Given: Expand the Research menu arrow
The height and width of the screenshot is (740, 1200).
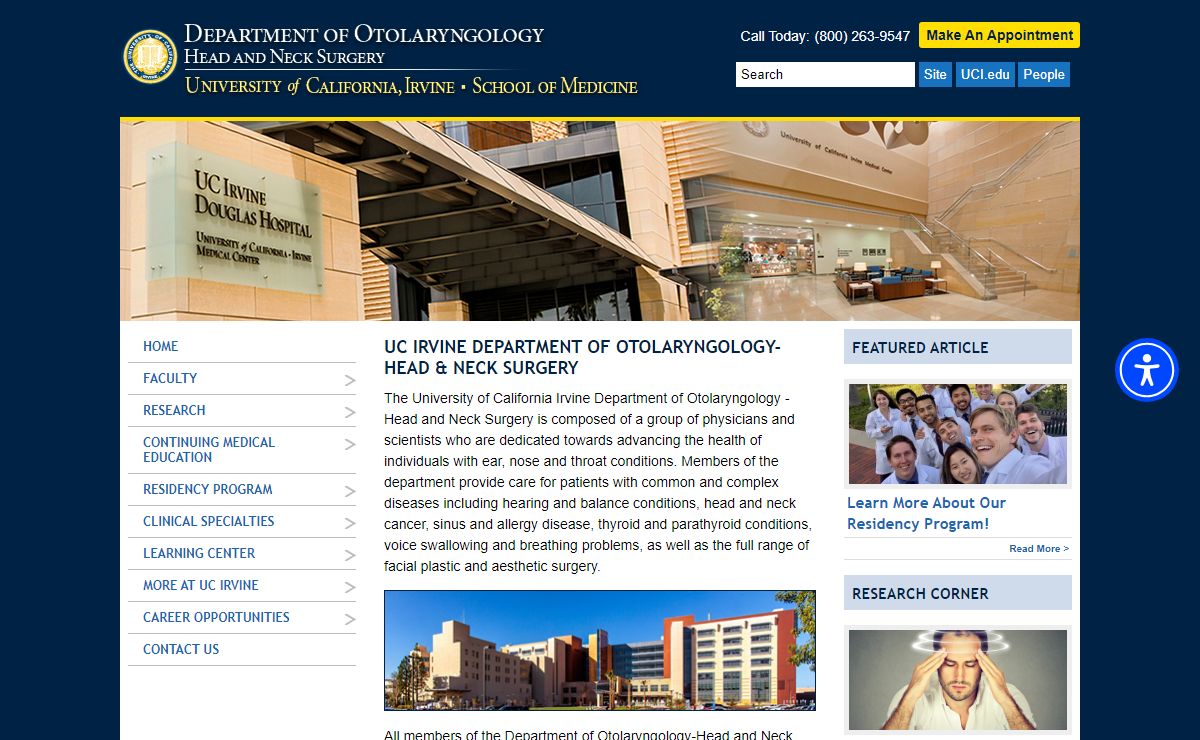Looking at the screenshot, I should [350, 412].
